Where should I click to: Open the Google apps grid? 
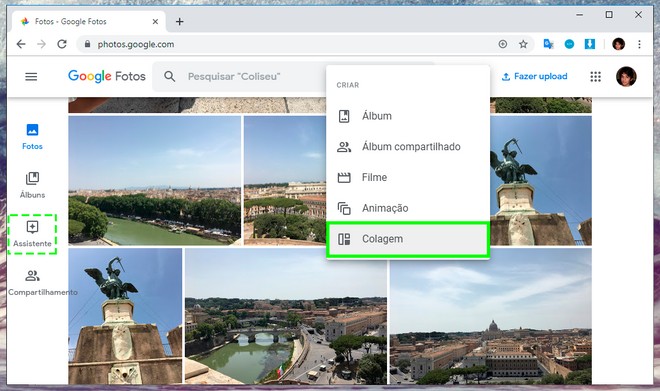click(595, 77)
